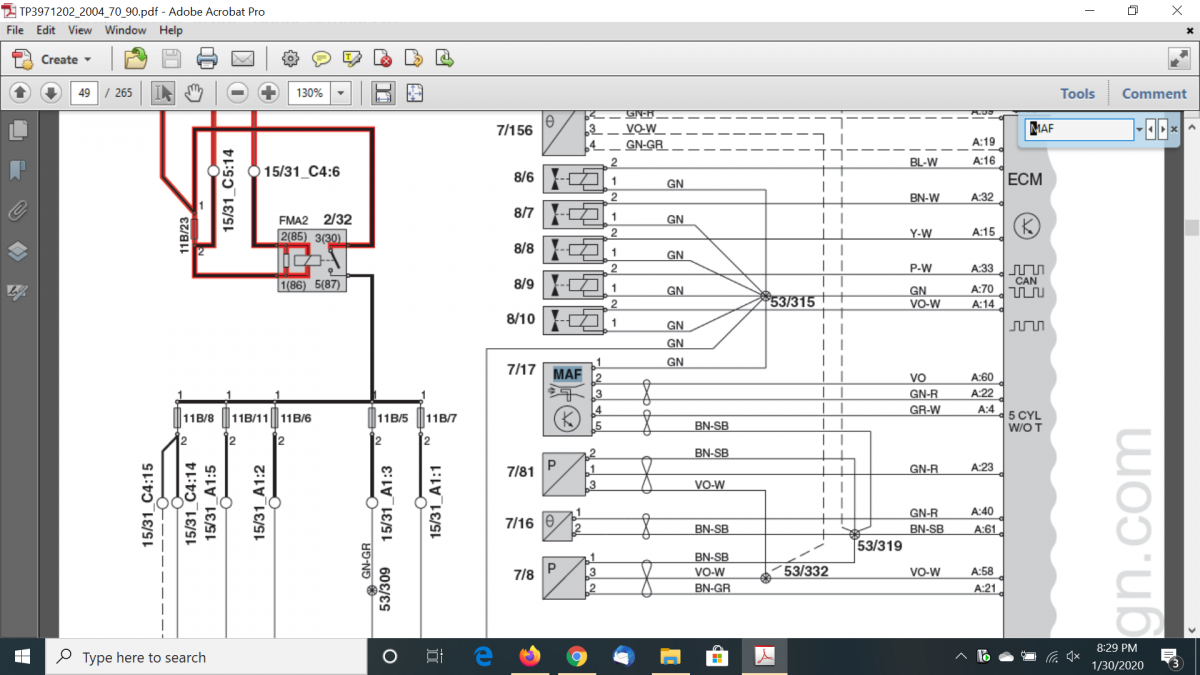
Task: Click the Open file folder icon
Action: (x=136, y=59)
